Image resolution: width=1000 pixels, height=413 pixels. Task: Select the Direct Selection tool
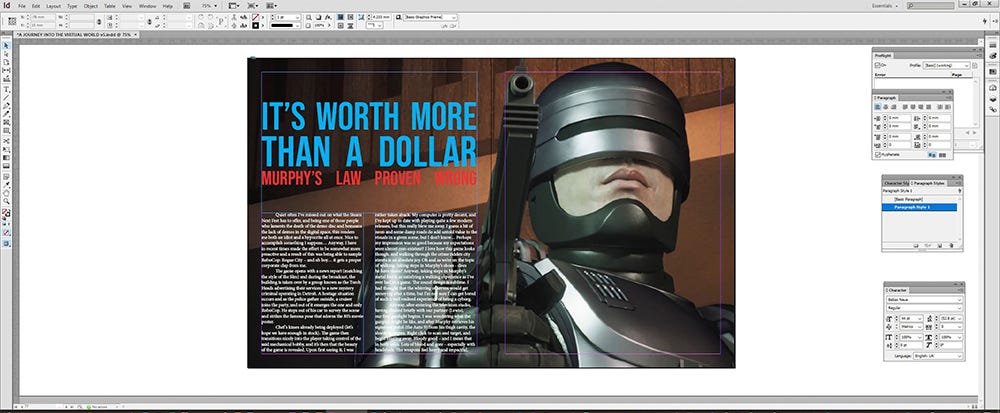click(6, 54)
